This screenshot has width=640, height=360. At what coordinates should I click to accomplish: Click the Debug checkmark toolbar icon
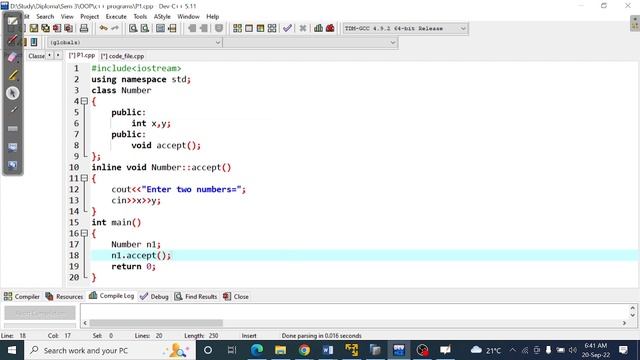point(287,28)
